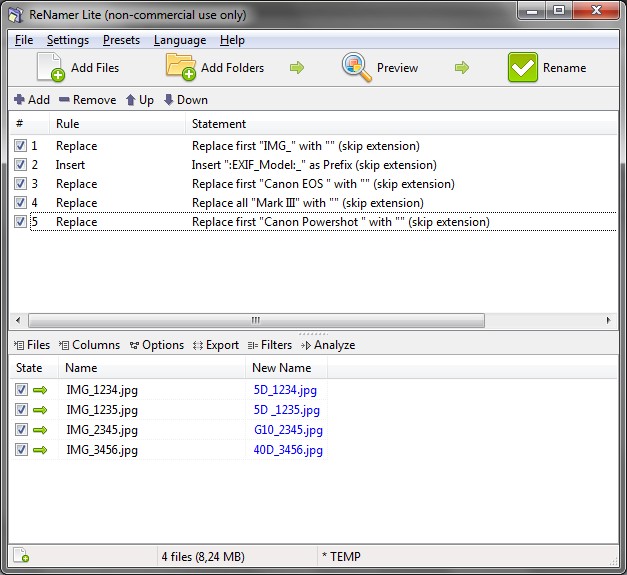Open the Columns dropdown menu

[x=89, y=345]
